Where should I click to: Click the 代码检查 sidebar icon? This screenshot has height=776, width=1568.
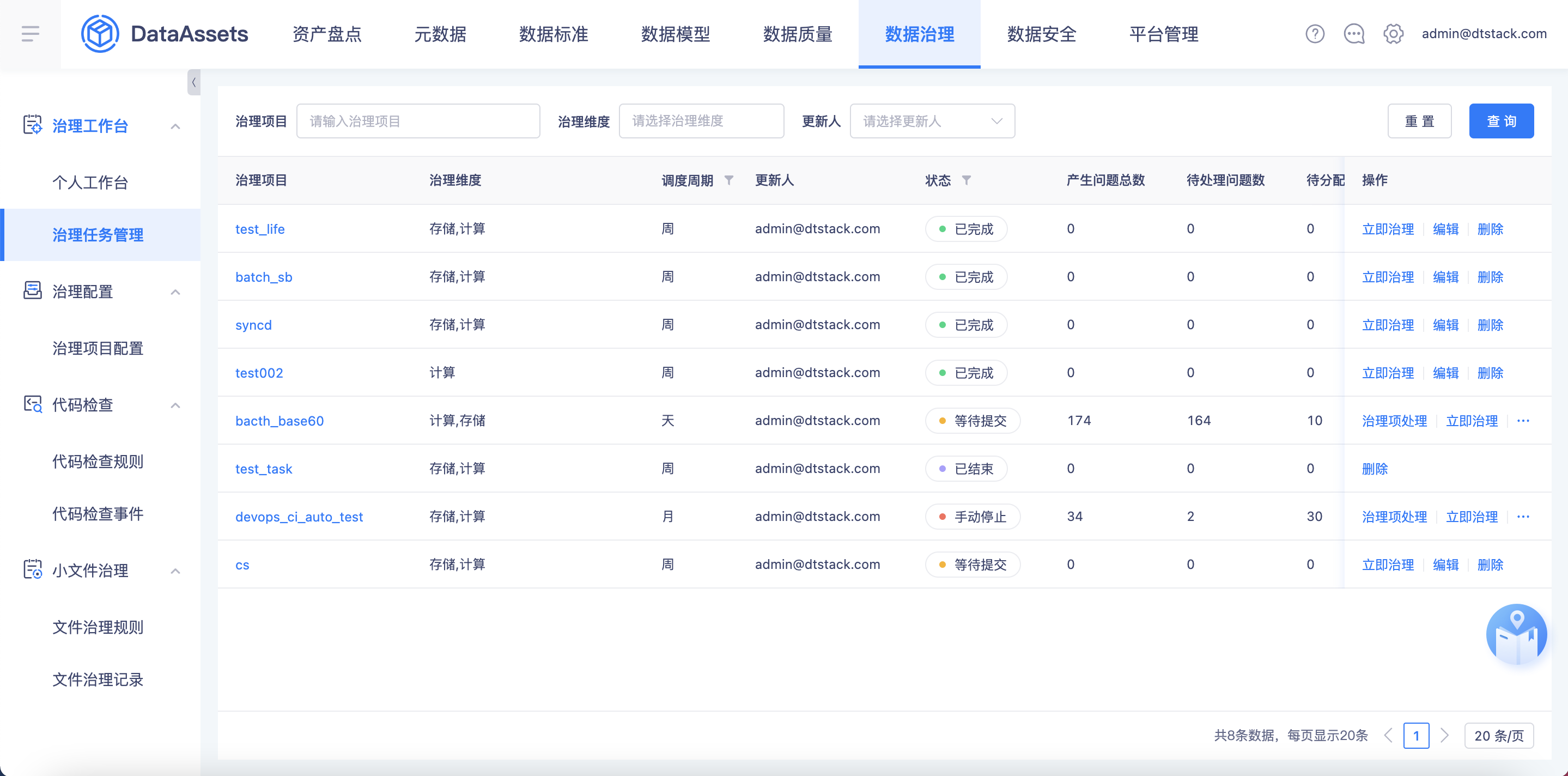click(x=32, y=404)
